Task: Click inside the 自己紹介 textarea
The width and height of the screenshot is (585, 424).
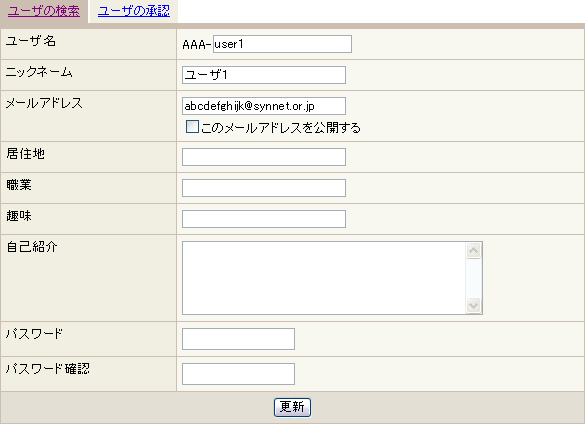Action: (x=324, y=278)
